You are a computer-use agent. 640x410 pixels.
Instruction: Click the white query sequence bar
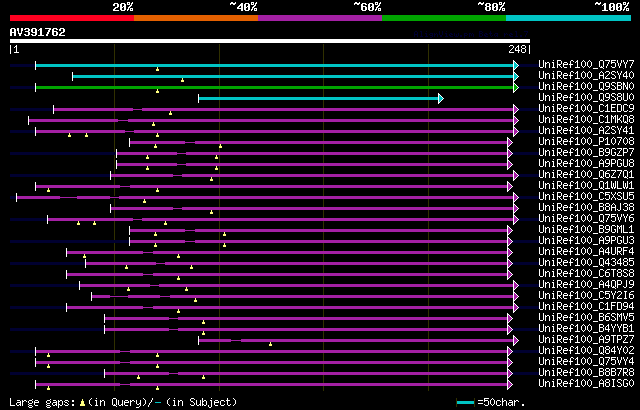click(x=270, y=41)
